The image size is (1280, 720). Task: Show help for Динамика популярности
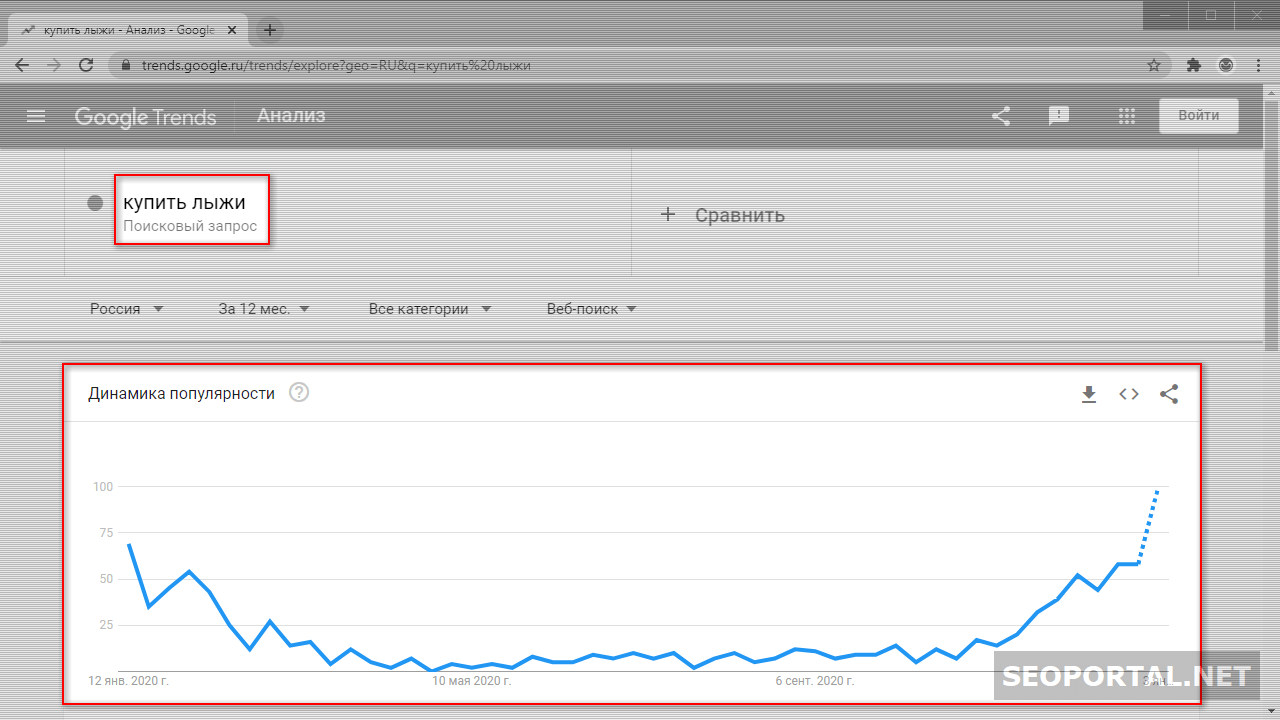pyautogui.click(x=299, y=393)
